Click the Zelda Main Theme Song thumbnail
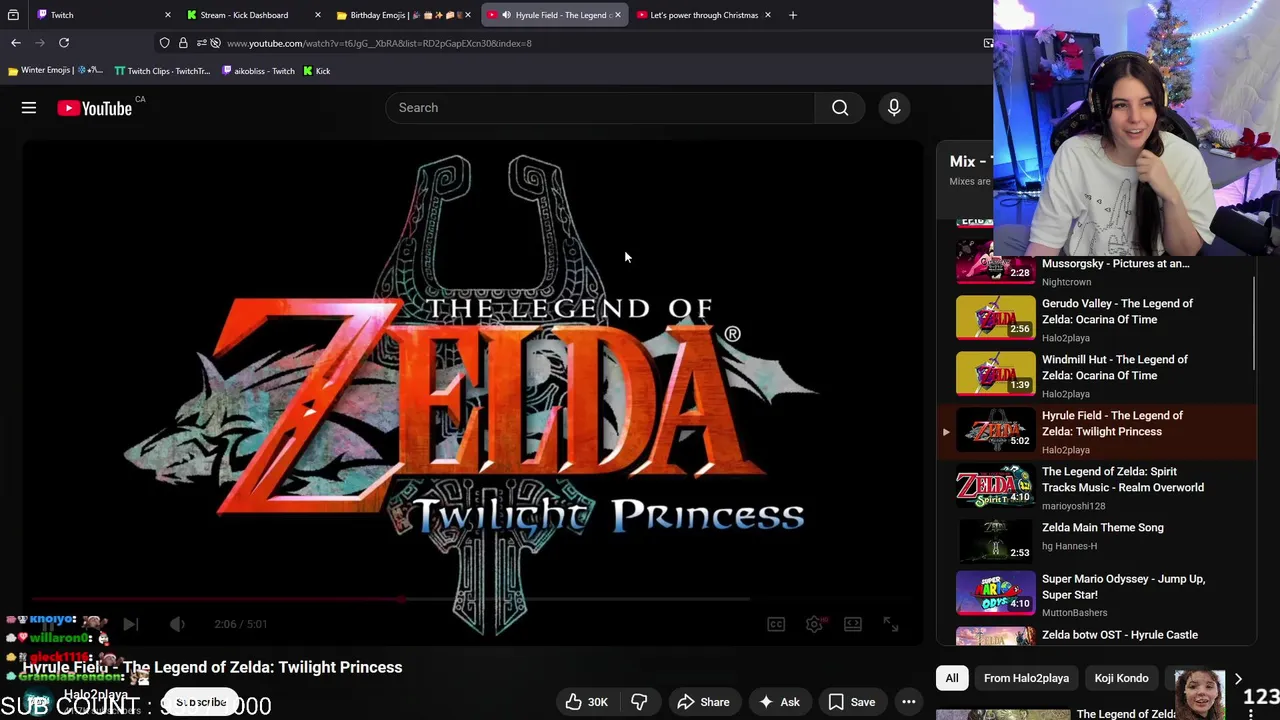This screenshot has width=1280, height=720. point(996,542)
